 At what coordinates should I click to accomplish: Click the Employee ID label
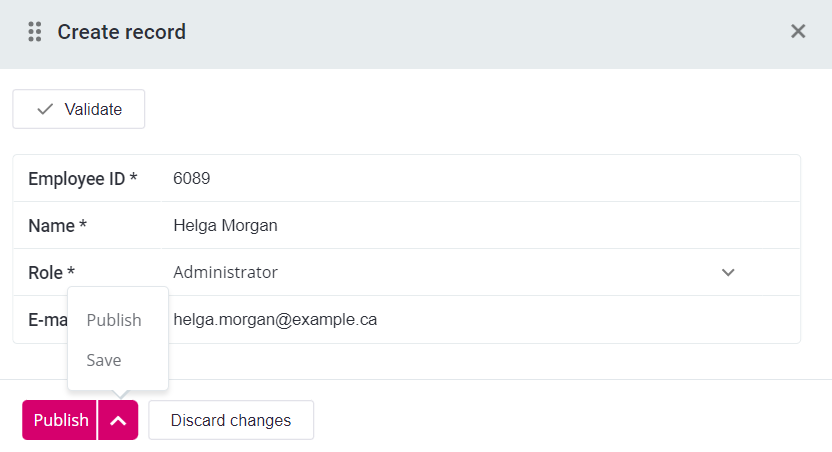[x=82, y=179]
